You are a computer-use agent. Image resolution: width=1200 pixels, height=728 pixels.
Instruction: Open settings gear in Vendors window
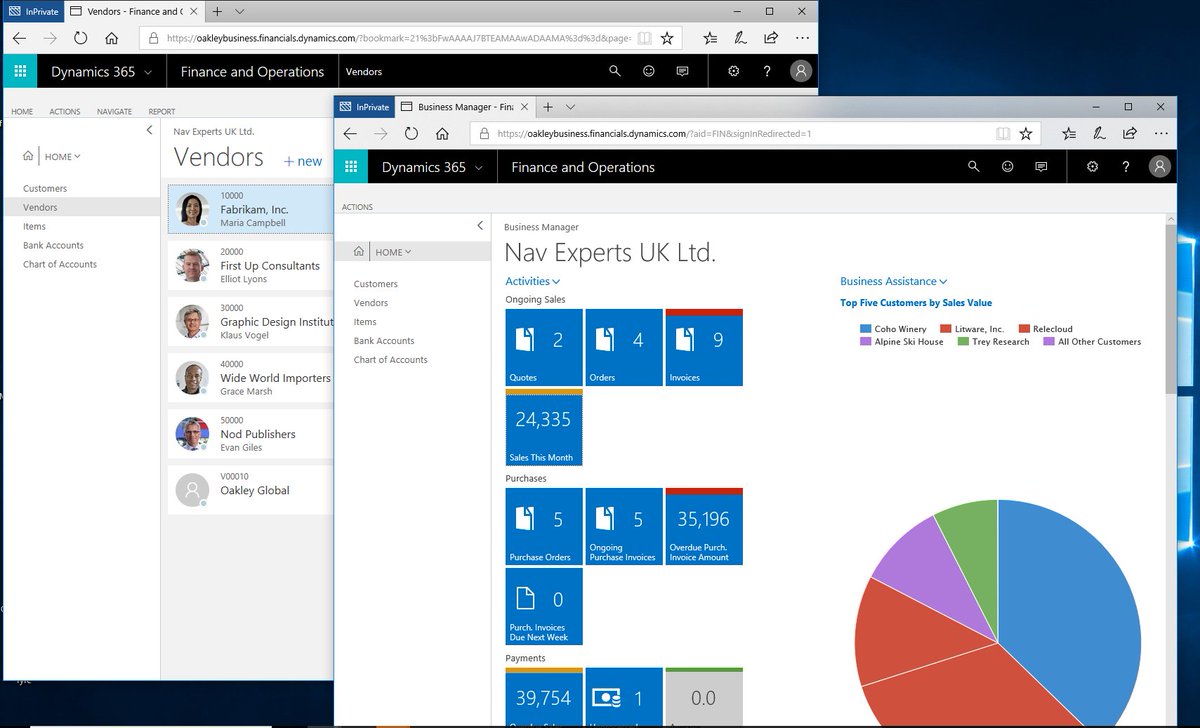[x=734, y=71]
